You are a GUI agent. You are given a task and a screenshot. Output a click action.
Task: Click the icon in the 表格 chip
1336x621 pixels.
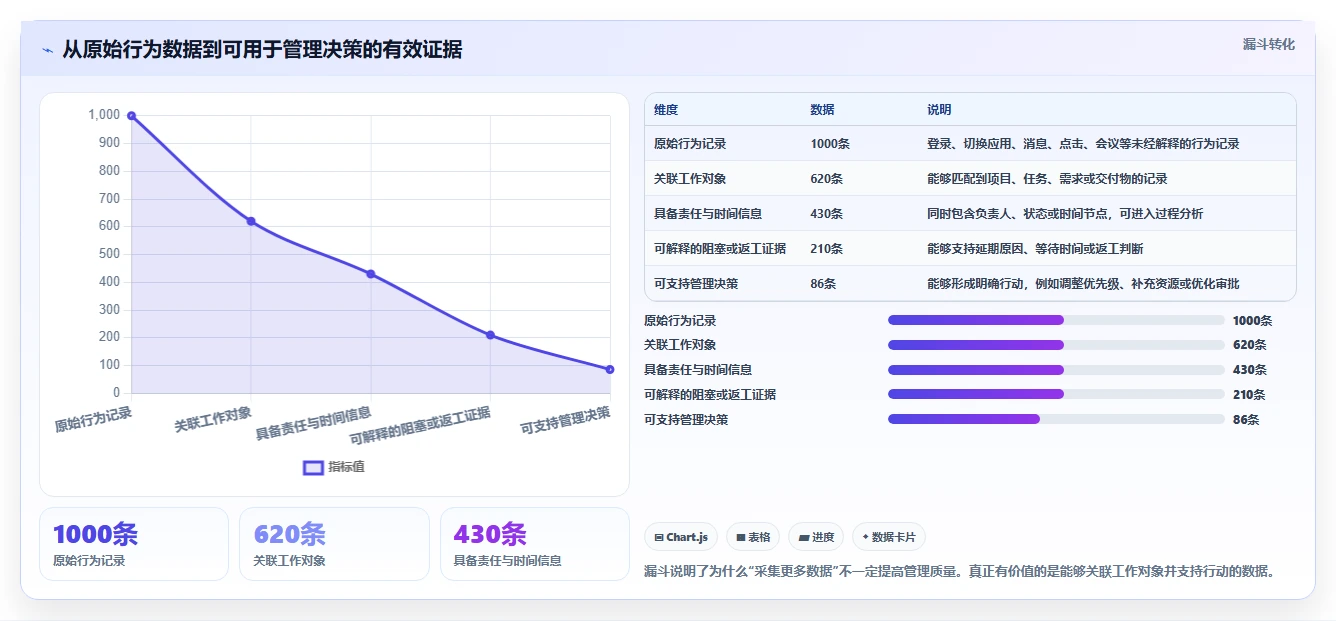pyautogui.click(x=741, y=537)
